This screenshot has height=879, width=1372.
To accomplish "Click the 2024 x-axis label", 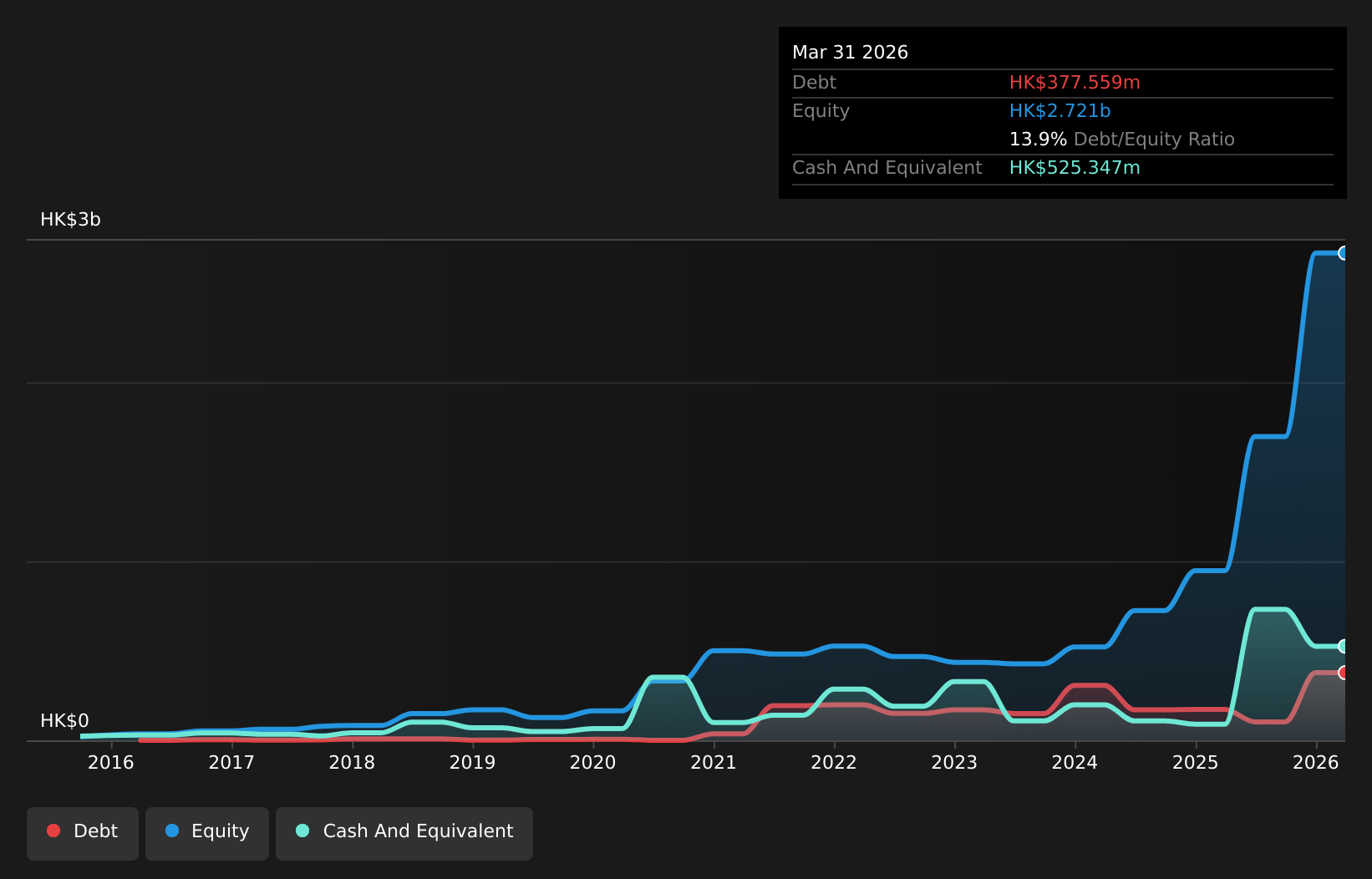I will (x=1075, y=762).
